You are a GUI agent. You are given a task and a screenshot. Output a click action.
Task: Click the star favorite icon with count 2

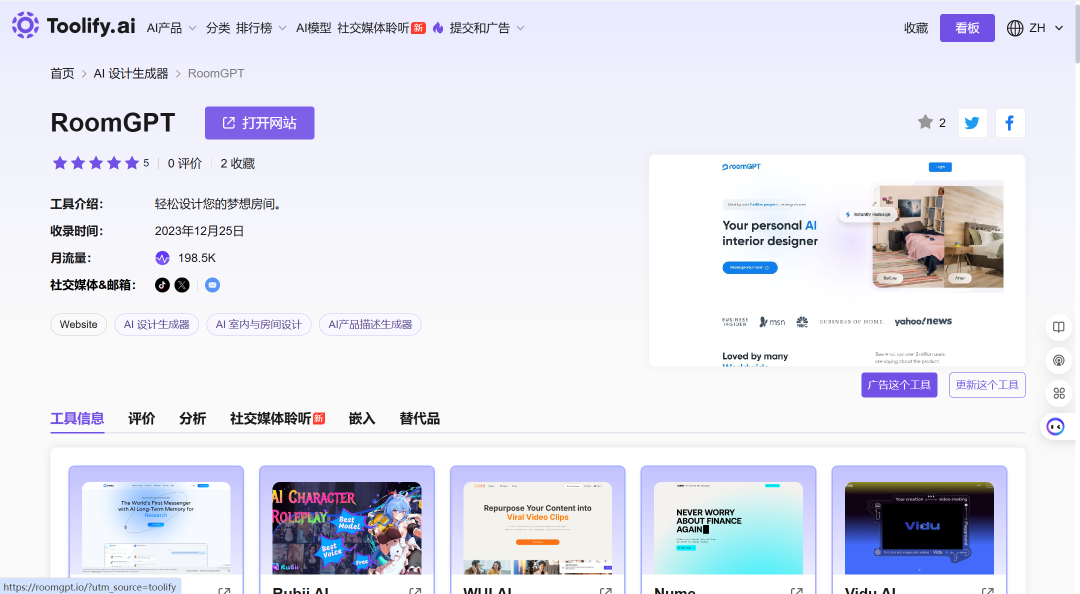925,122
